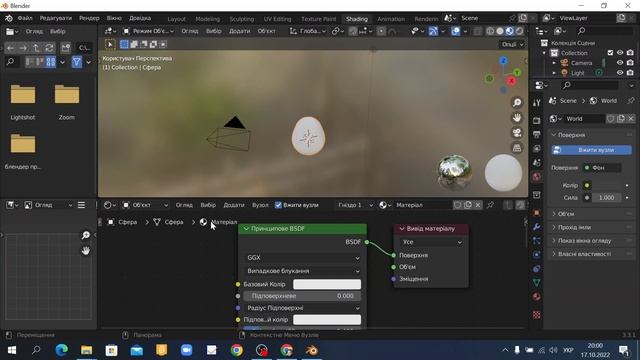Toggle the camera view icon in viewport
The height and width of the screenshot is (360, 640).
click(517, 133)
